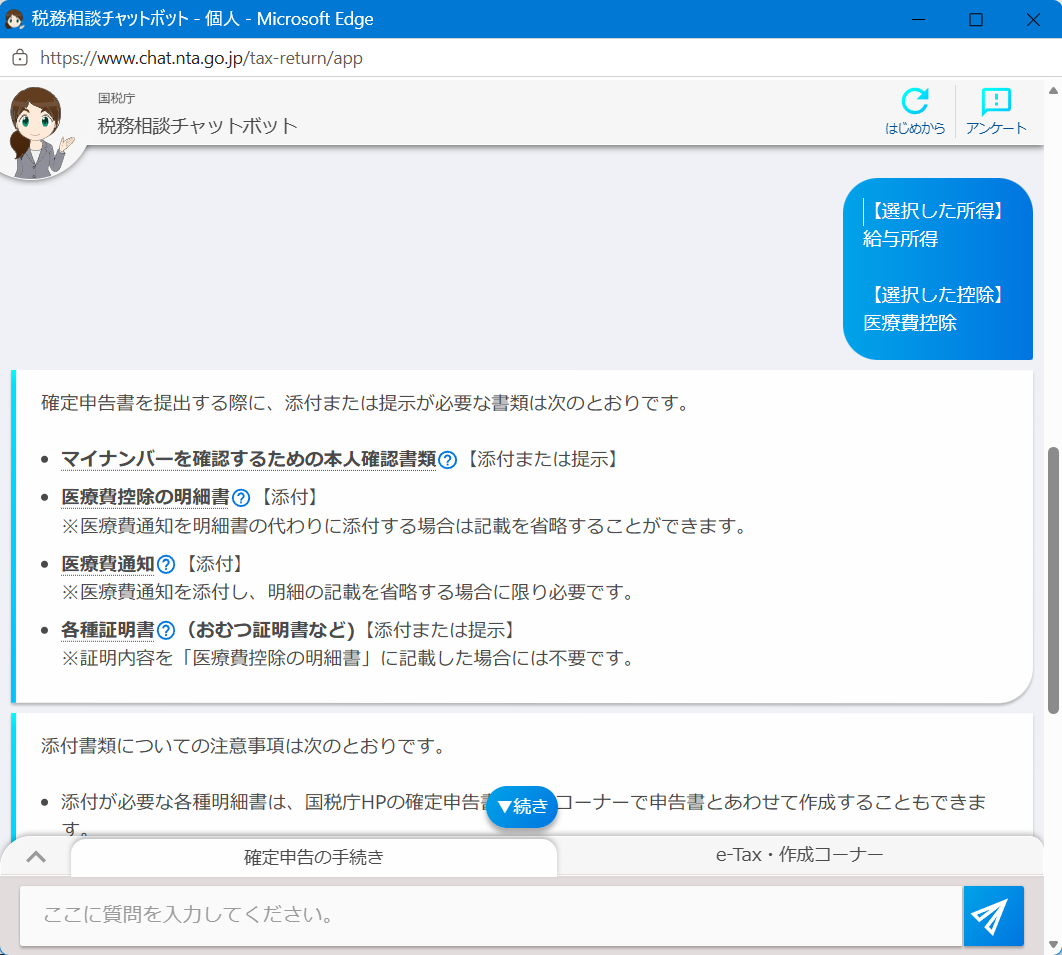This screenshot has width=1062, height=955.
Task: Open help icon next to マイナンバー本人確認書類
Action: coord(448,461)
